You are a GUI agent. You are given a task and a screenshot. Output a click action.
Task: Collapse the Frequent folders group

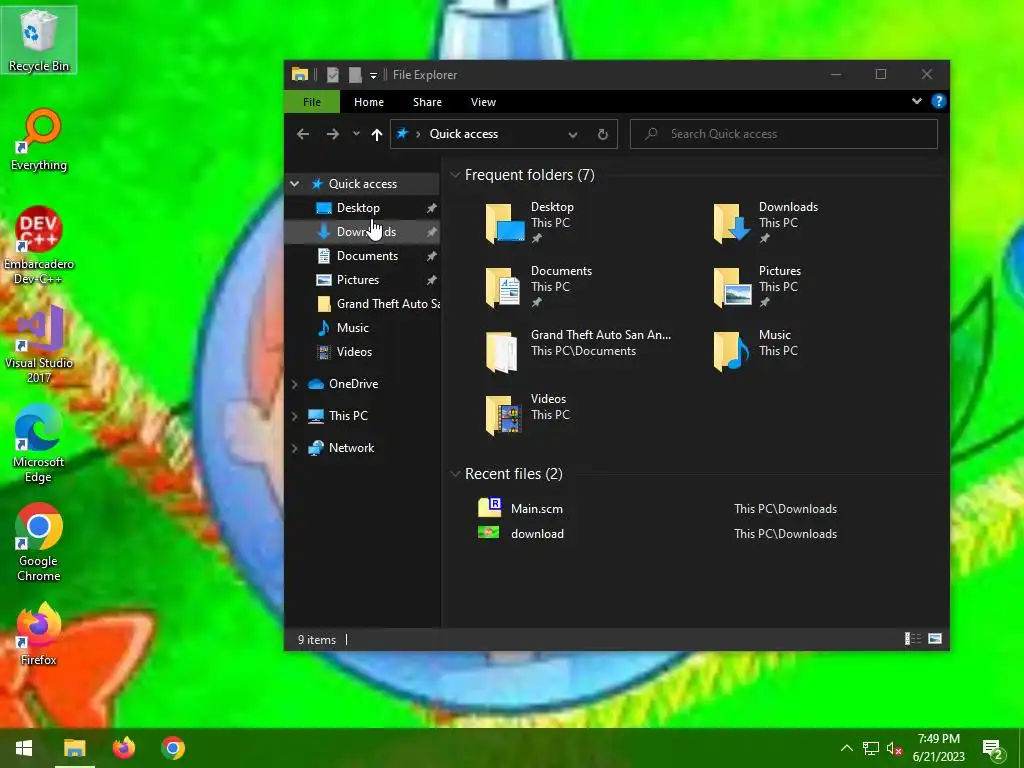[455, 175]
